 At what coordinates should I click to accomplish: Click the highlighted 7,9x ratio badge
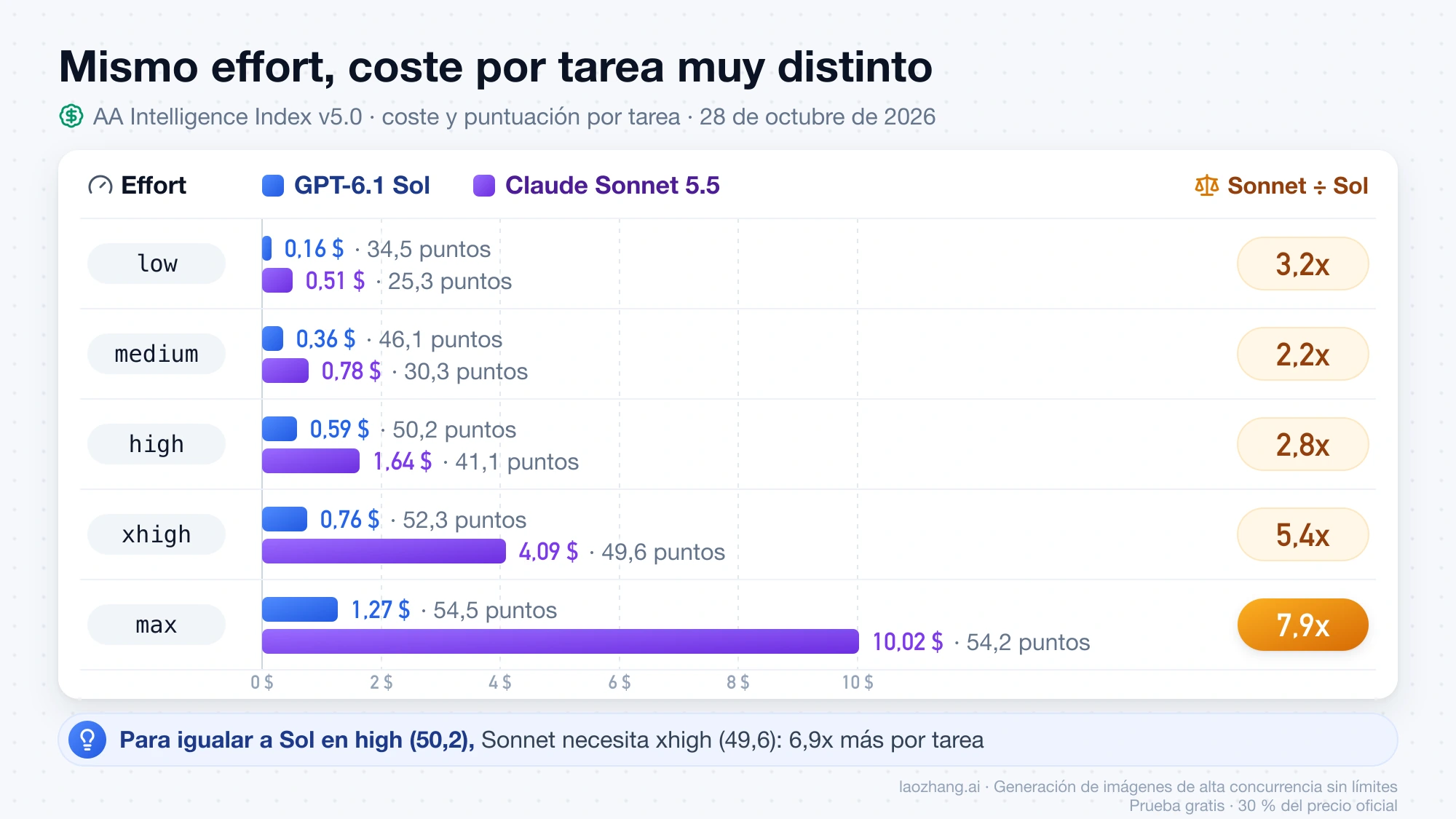click(x=1303, y=625)
